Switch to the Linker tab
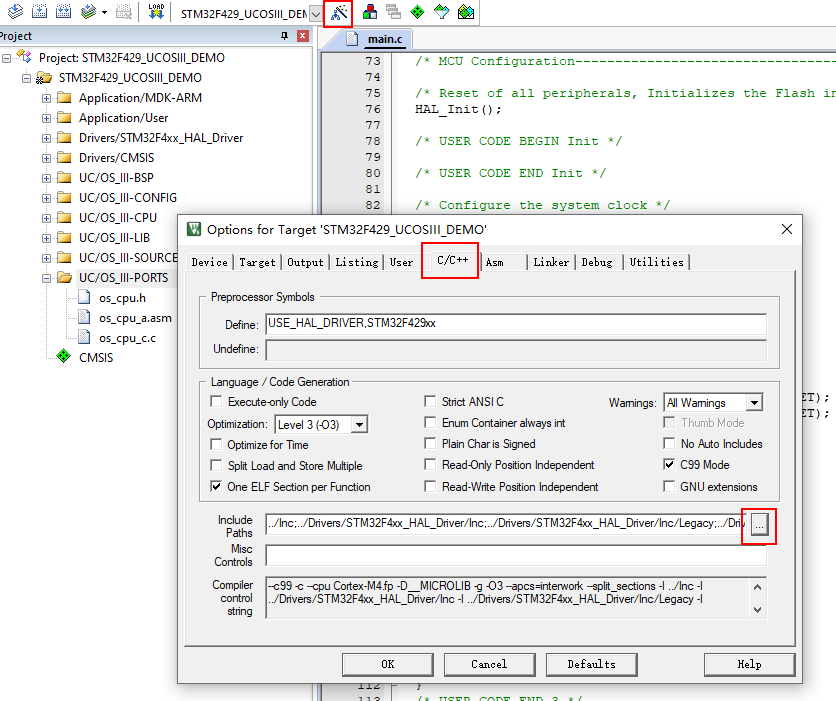Image resolution: width=836 pixels, height=701 pixels. [x=551, y=262]
